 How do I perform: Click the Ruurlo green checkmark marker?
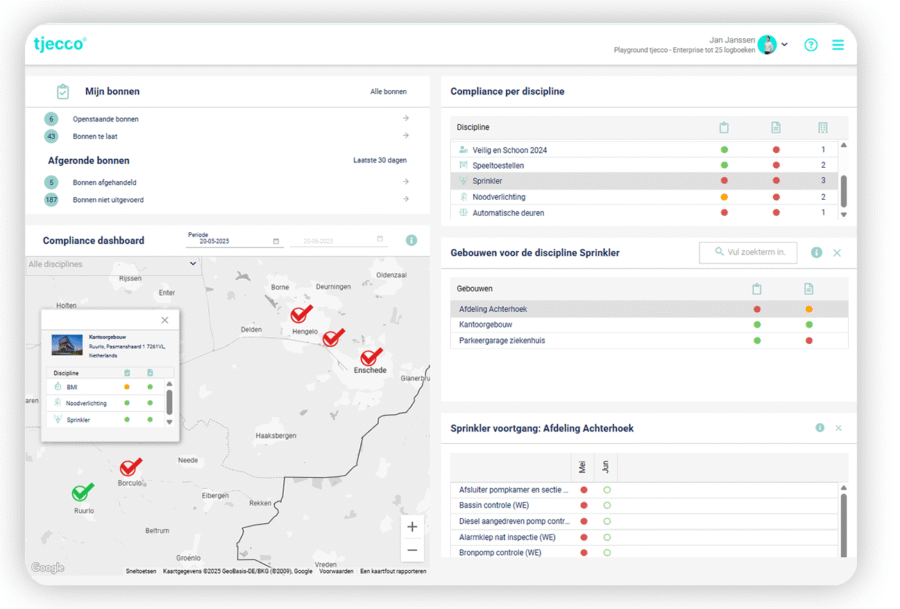tap(83, 492)
